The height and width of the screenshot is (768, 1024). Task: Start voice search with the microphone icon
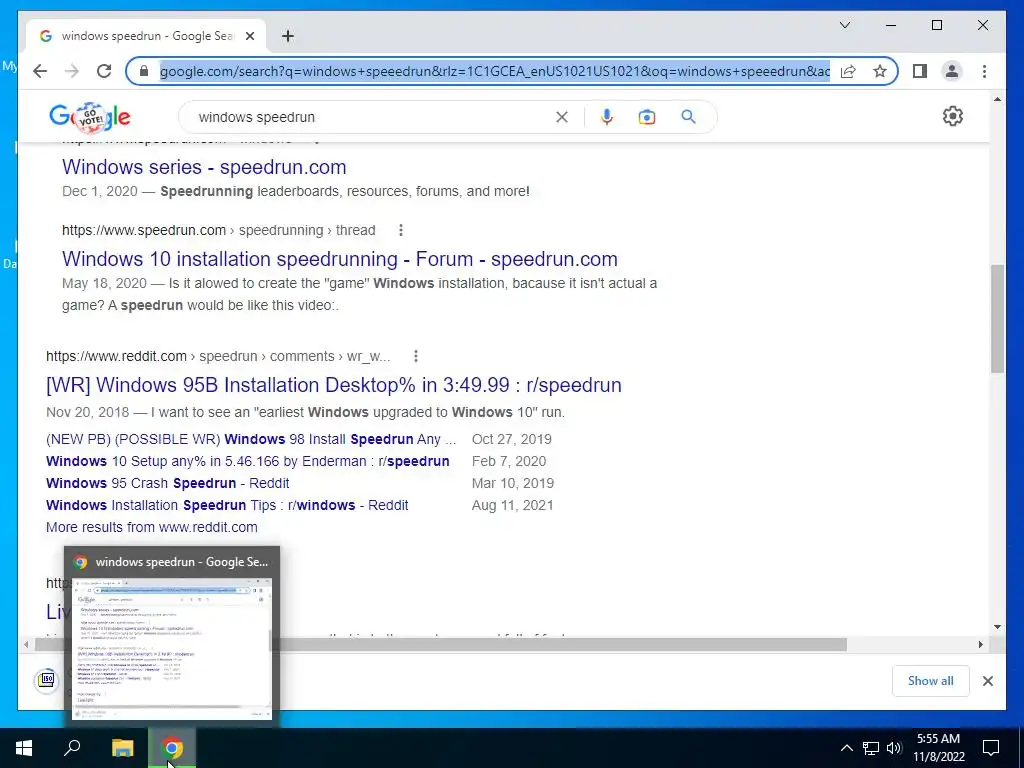(607, 117)
